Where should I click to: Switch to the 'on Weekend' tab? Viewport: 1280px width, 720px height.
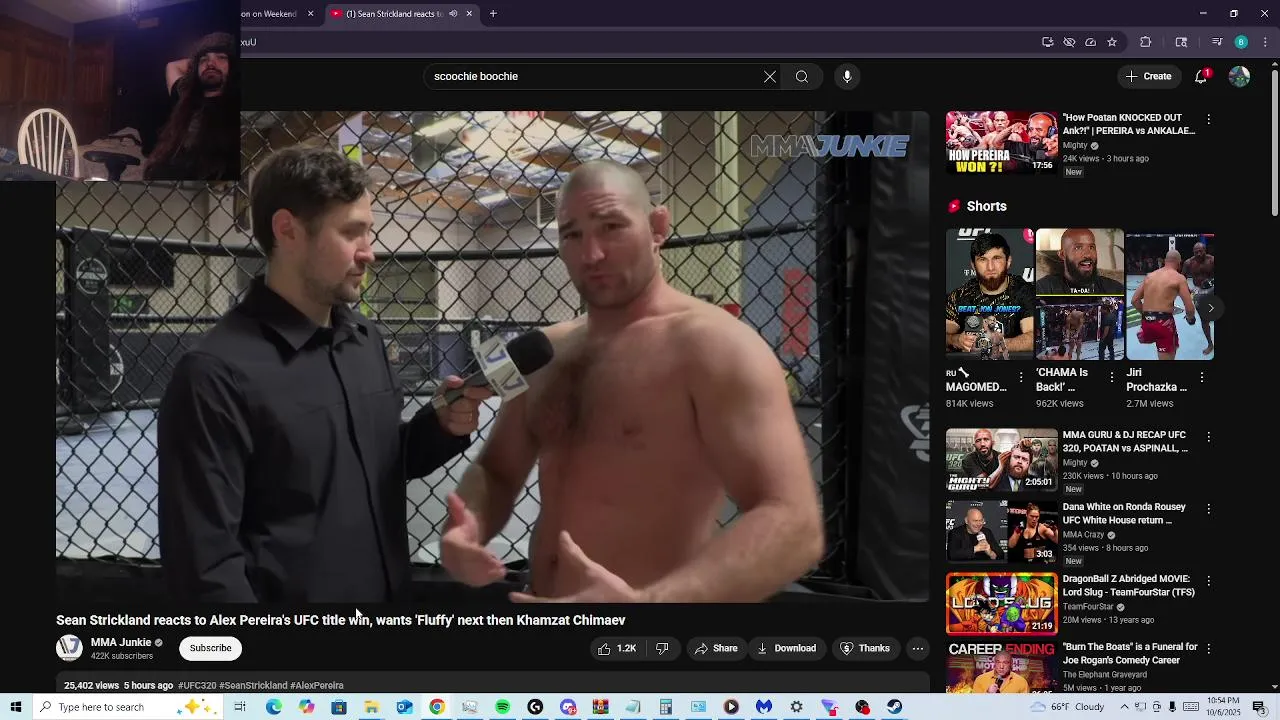268,13
